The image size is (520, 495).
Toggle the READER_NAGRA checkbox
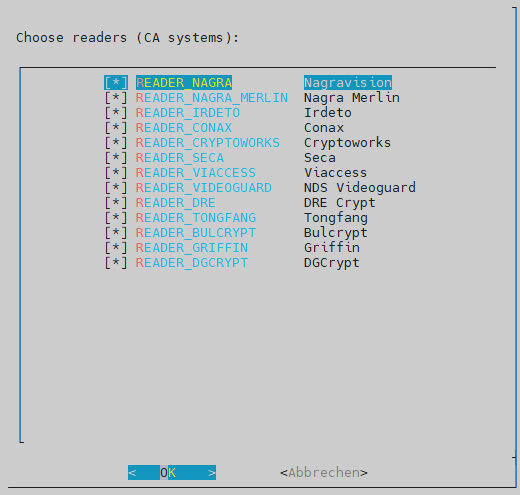[x=116, y=83]
